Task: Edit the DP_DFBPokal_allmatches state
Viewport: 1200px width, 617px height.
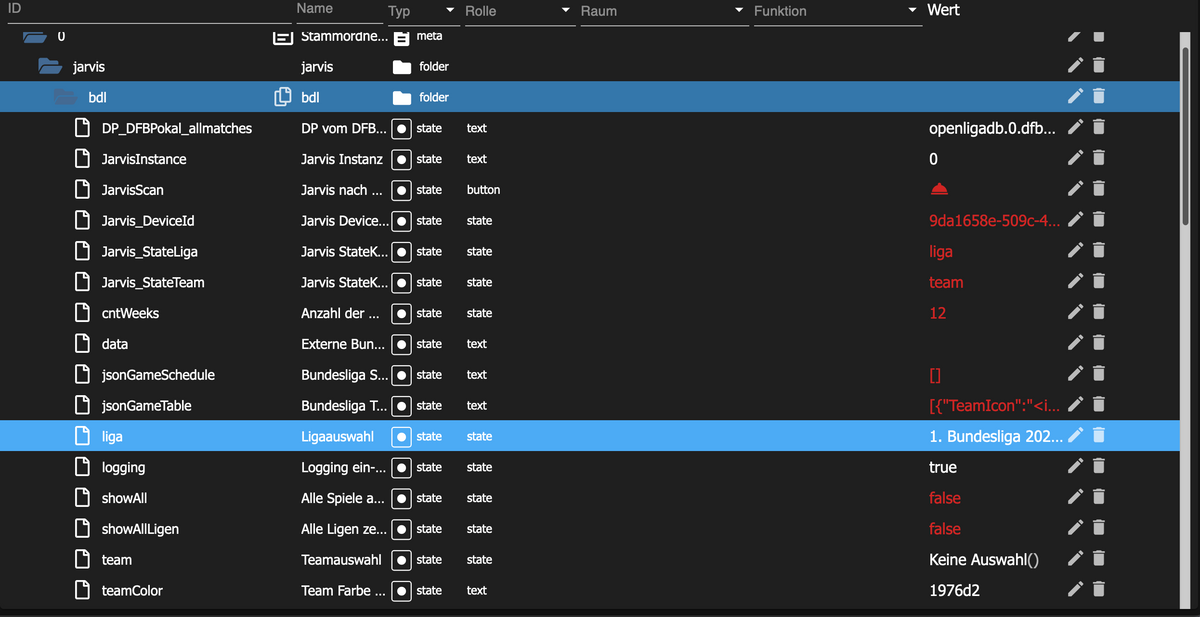Action: [1075, 128]
